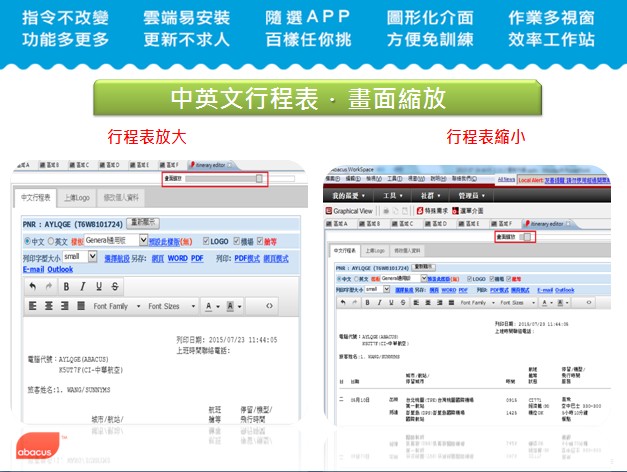Viewport: 627px width, 472px height.
Task: Select the itinerary editor tab in right workspace
Action: click(x=551, y=225)
